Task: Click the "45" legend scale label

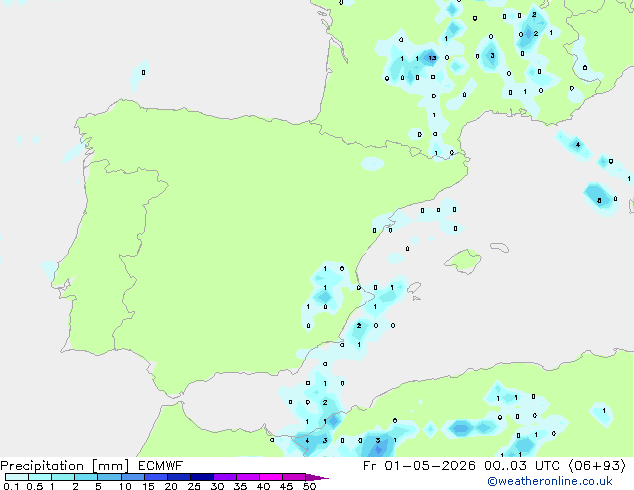Action: coord(286,486)
